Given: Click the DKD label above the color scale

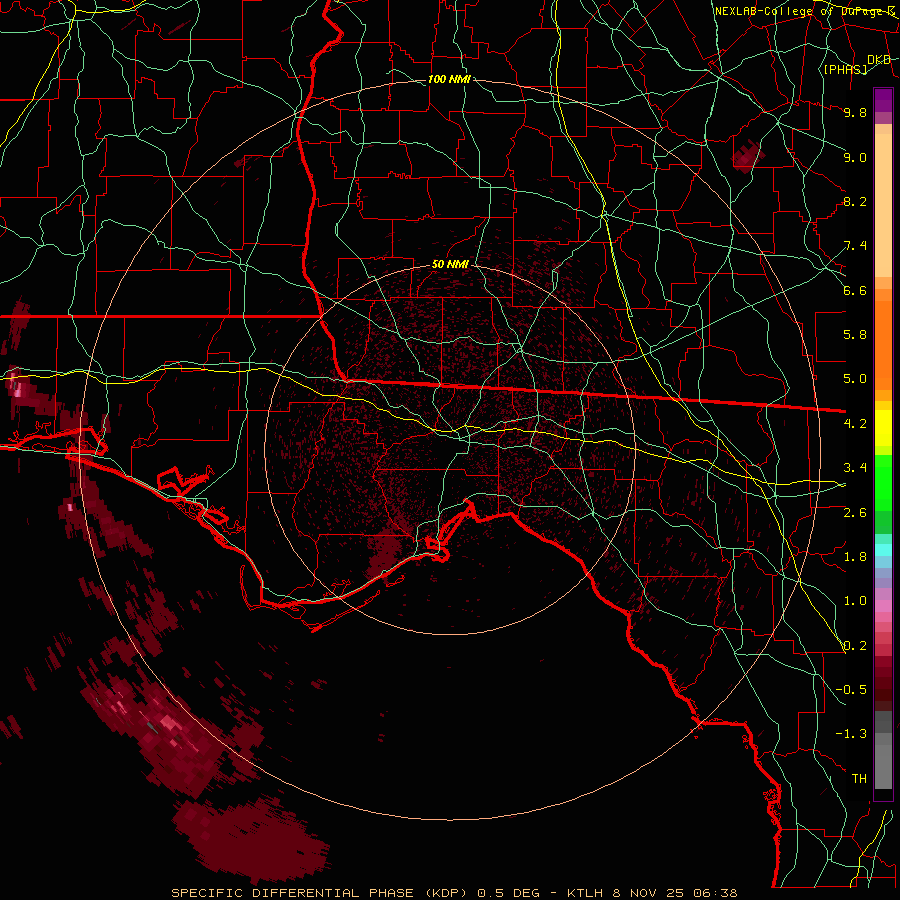Looking at the screenshot, I should tap(879, 60).
